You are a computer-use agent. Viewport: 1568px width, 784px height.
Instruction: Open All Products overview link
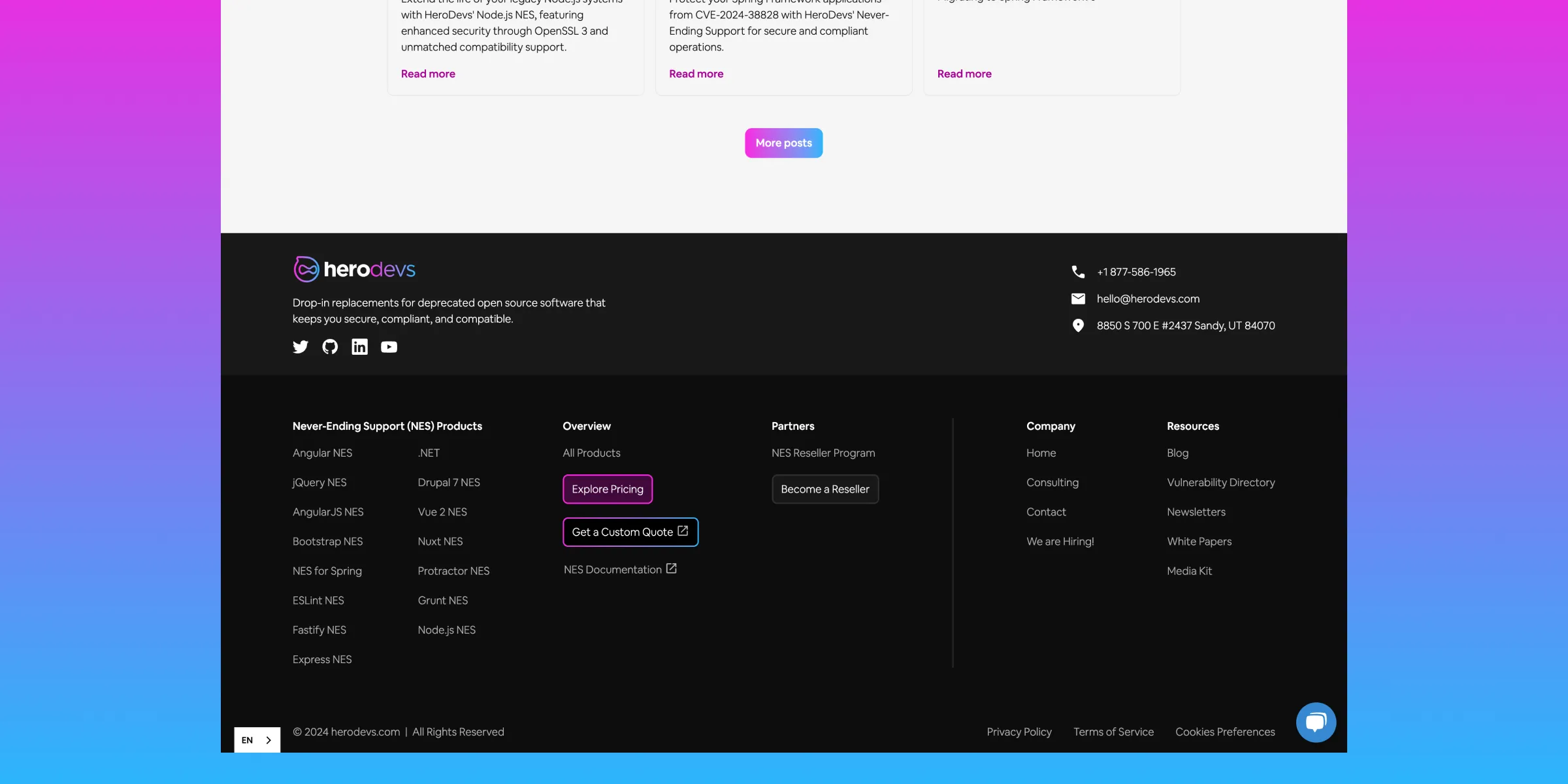click(x=591, y=453)
